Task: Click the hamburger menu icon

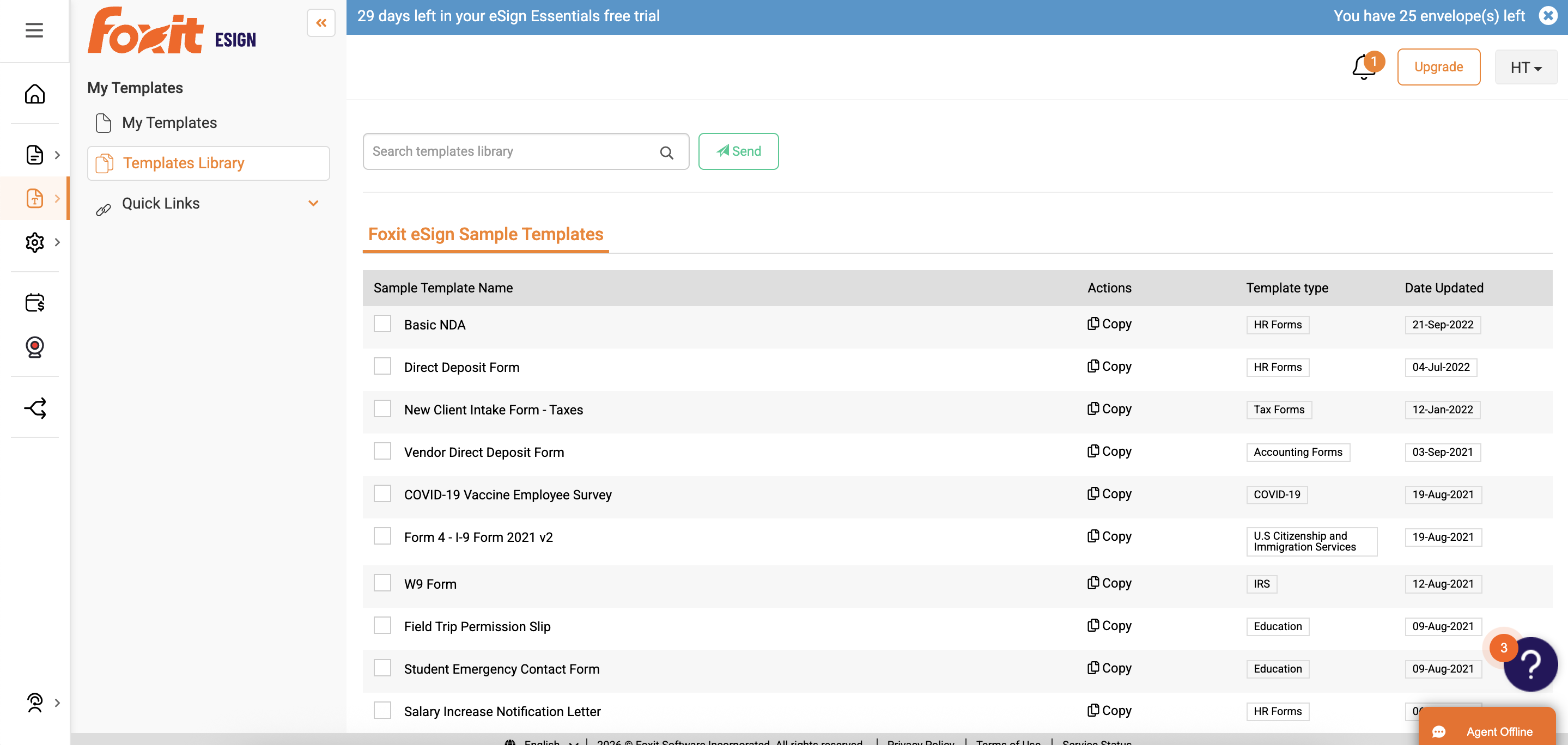Action: (34, 30)
